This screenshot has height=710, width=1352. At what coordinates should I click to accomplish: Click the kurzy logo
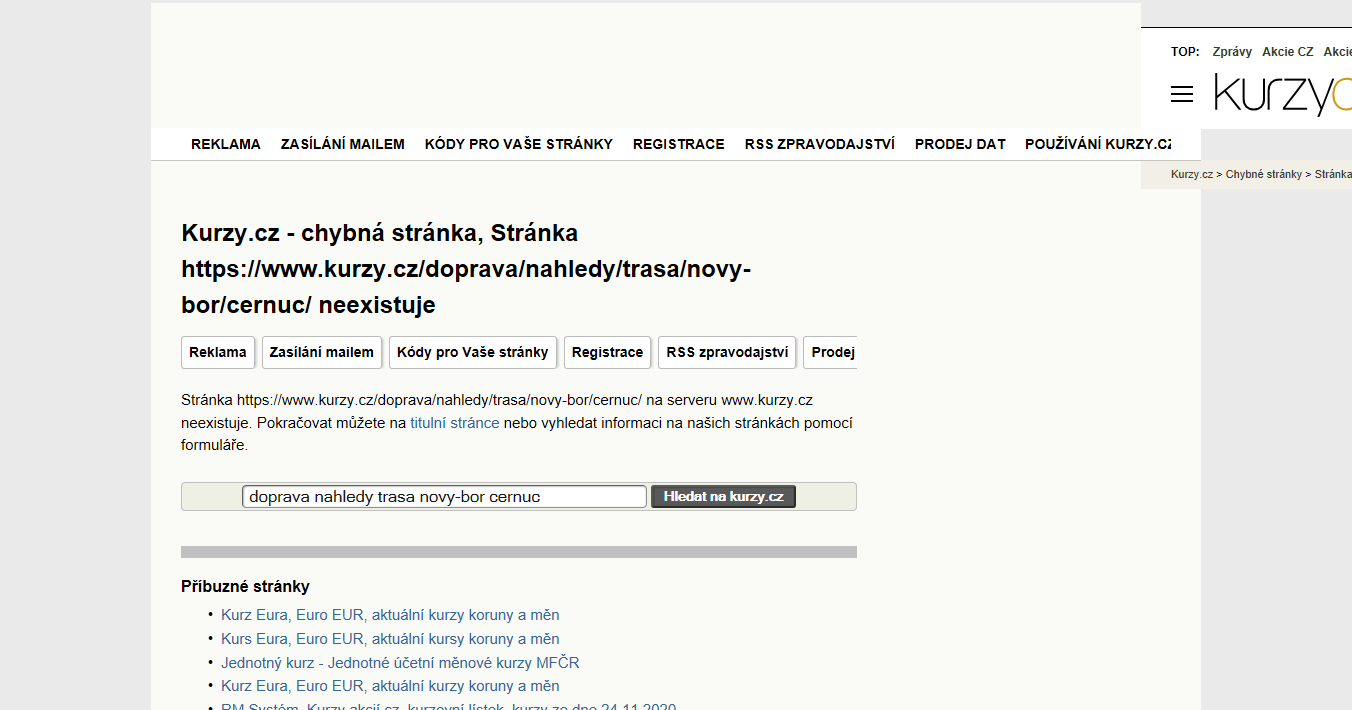[x=1283, y=94]
